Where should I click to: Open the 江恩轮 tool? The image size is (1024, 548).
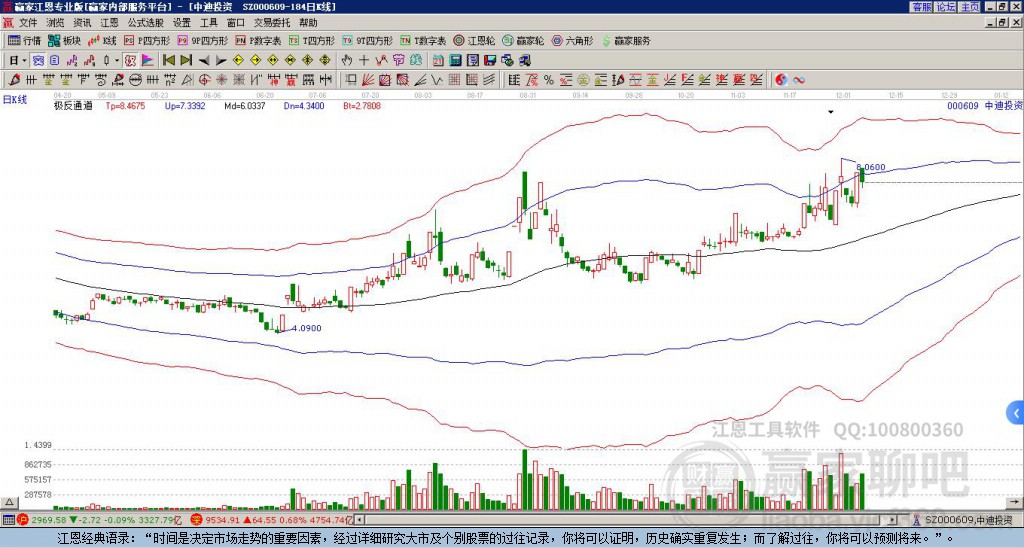coord(475,40)
